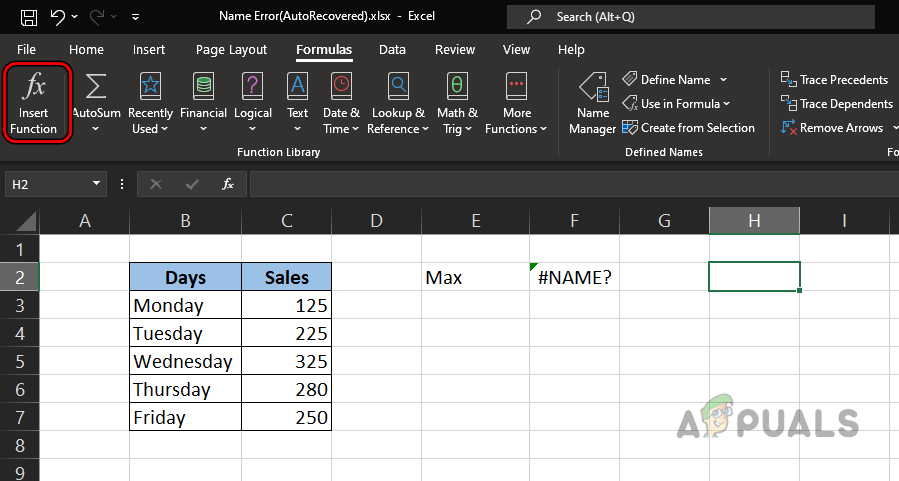Viewport: 899px width, 481px height.
Task: Select column F header
Action: coord(574,221)
